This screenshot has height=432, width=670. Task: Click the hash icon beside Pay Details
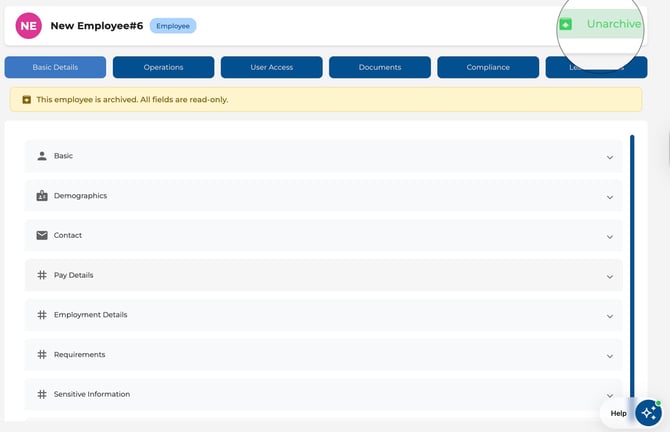[x=42, y=275]
